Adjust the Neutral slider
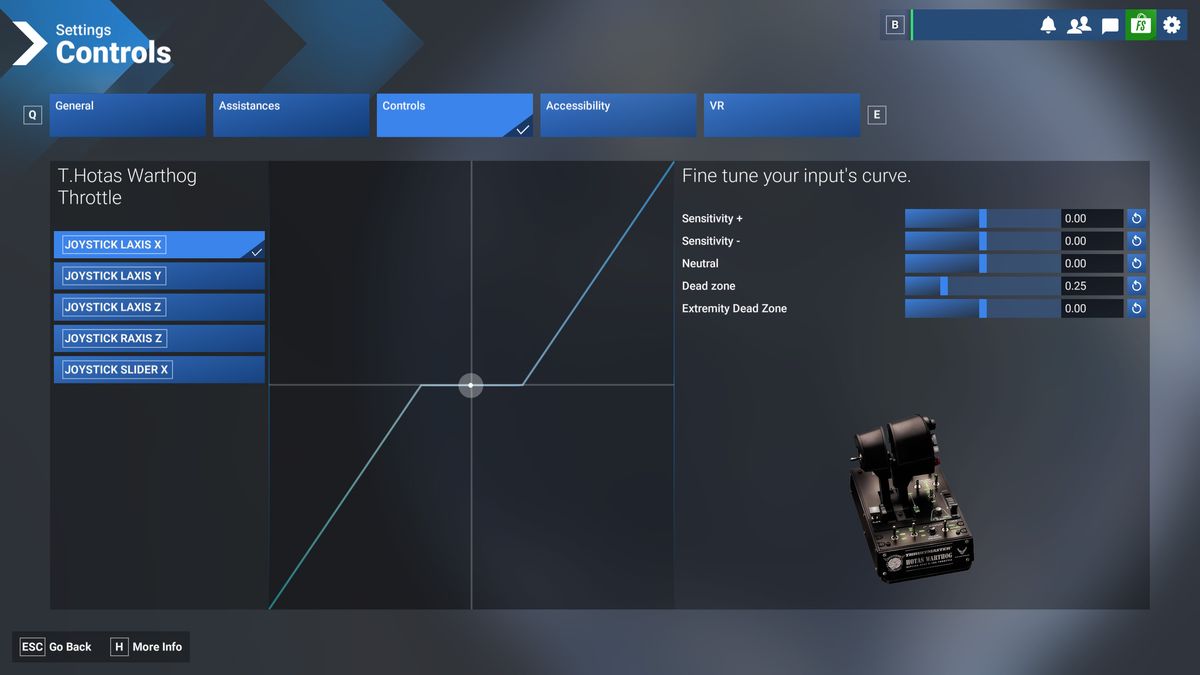 [982, 263]
